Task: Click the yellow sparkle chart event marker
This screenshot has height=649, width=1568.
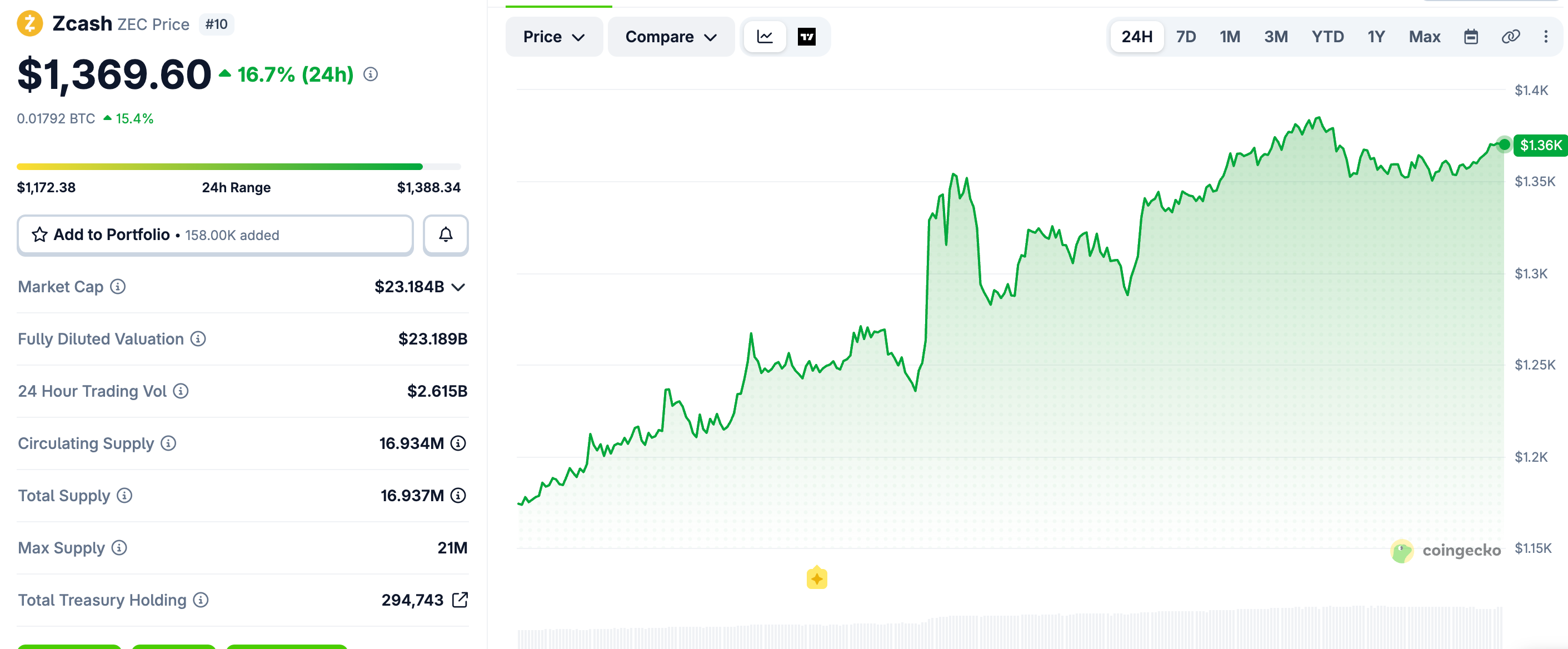Action: click(817, 578)
